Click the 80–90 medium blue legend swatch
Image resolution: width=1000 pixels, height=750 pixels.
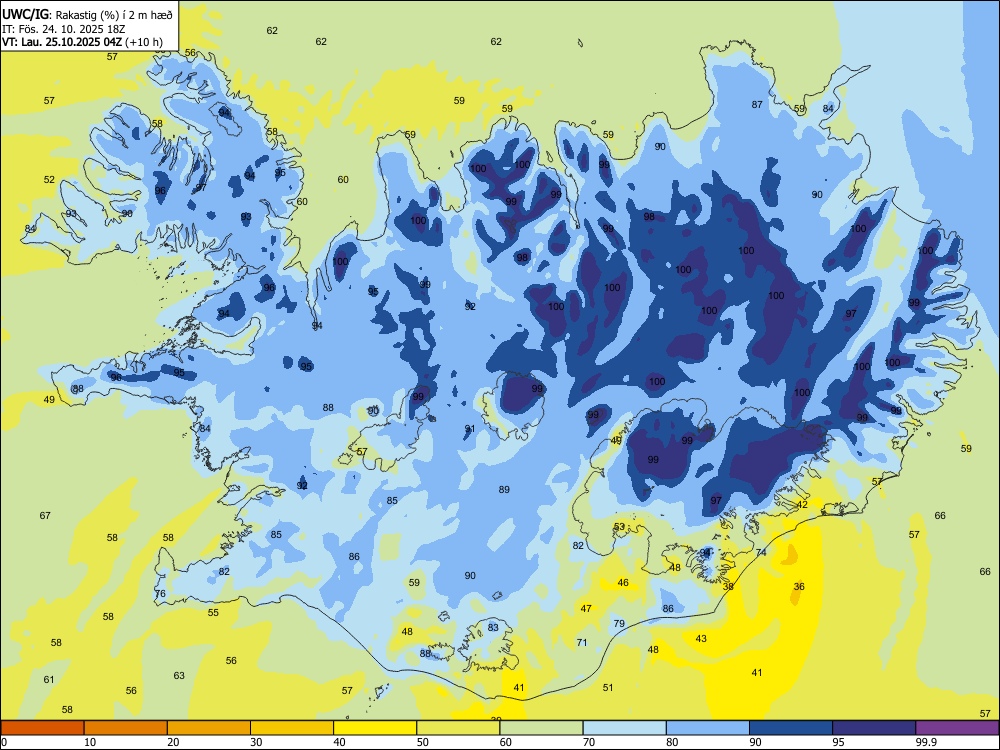coord(708,728)
